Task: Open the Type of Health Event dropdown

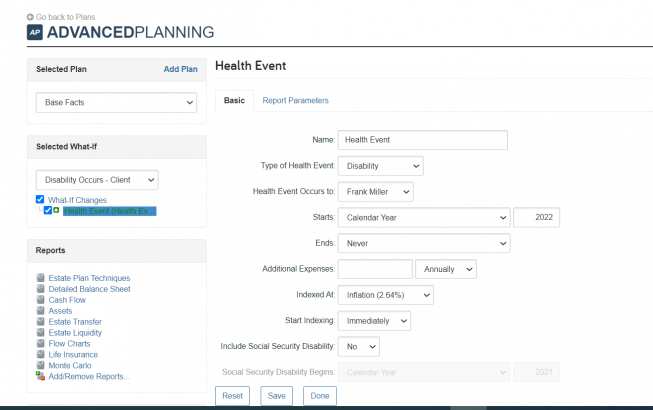Action: pos(381,166)
